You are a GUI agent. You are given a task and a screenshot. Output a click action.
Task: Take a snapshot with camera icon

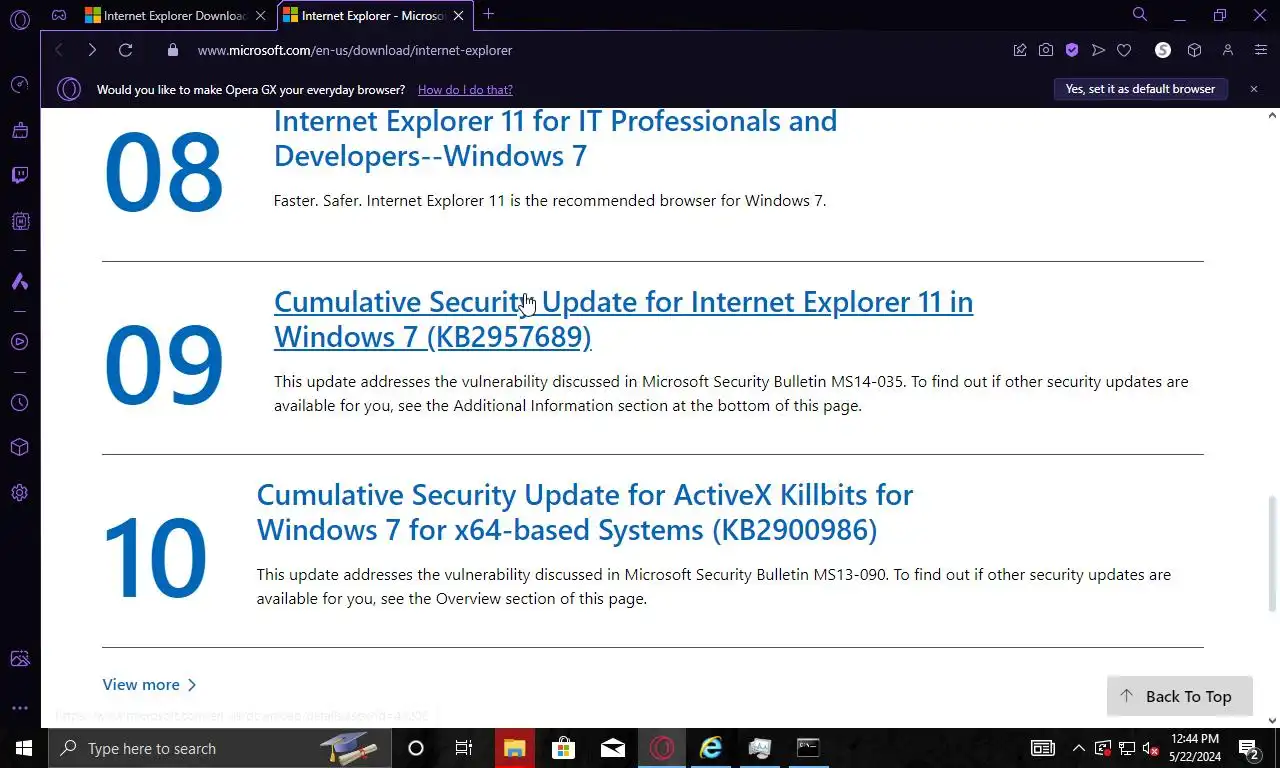click(x=1046, y=50)
